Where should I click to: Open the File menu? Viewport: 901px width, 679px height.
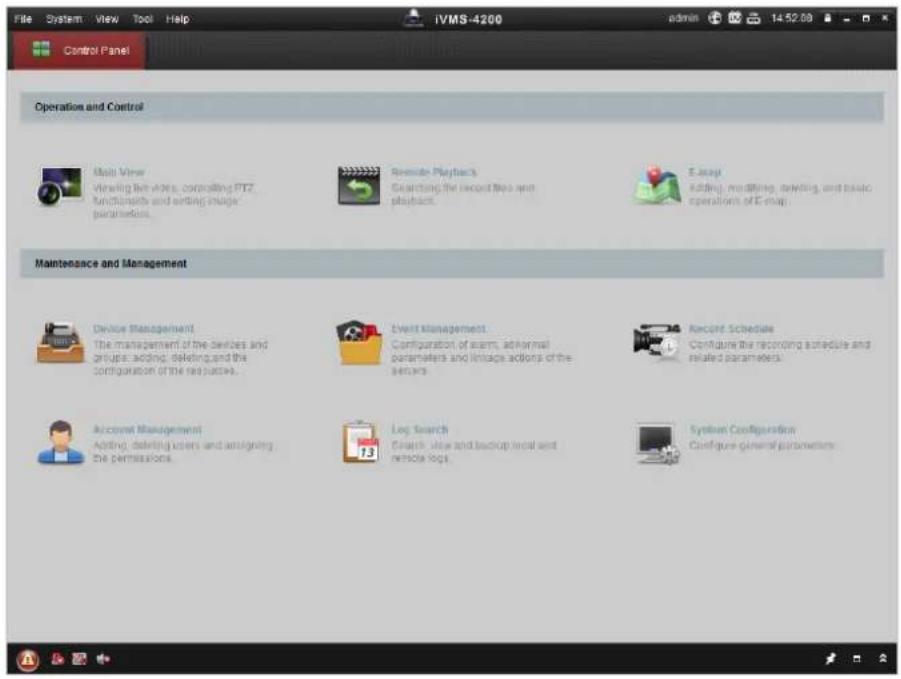coord(23,19)
